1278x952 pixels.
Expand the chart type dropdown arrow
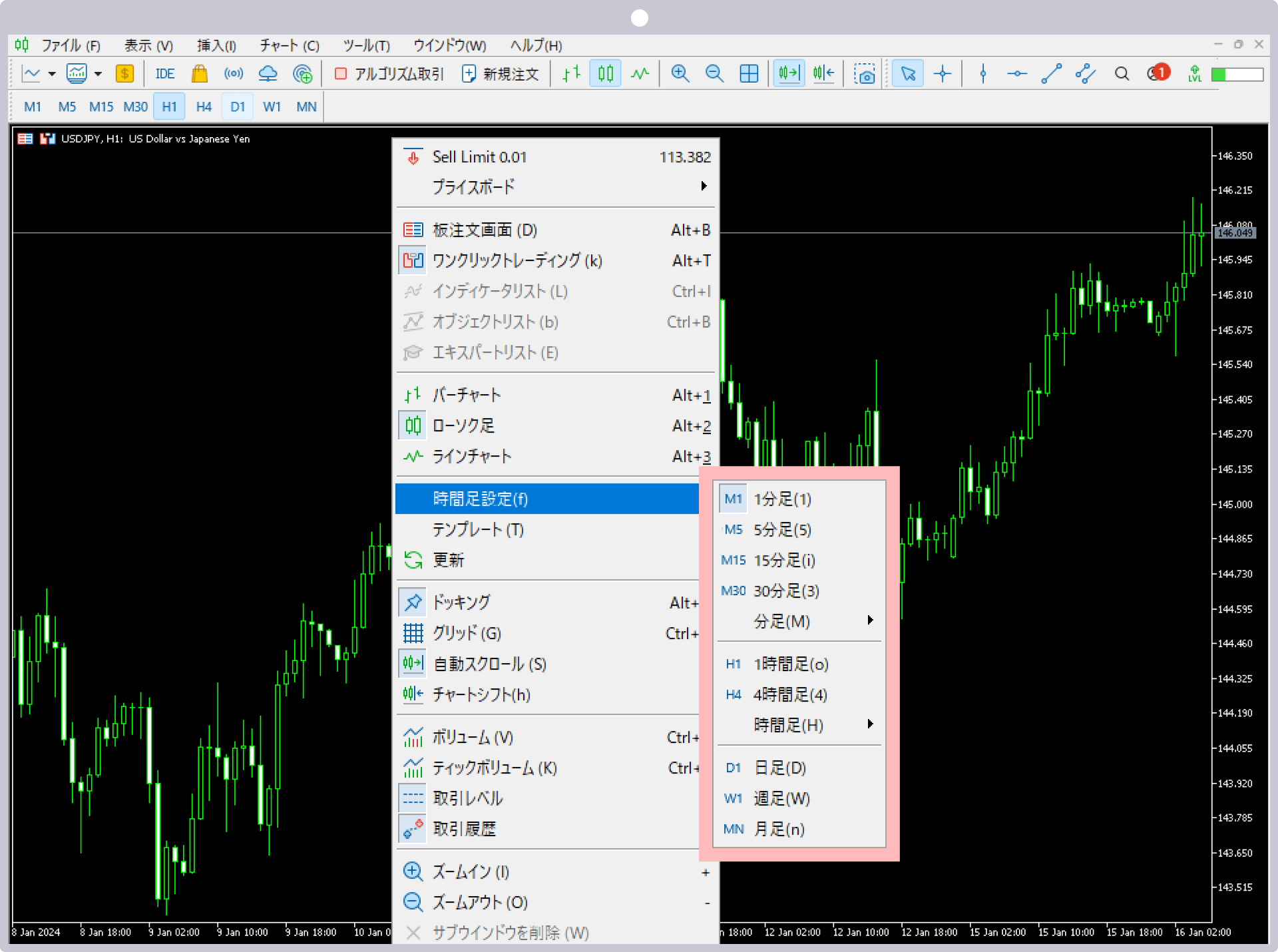coord(52,74)
